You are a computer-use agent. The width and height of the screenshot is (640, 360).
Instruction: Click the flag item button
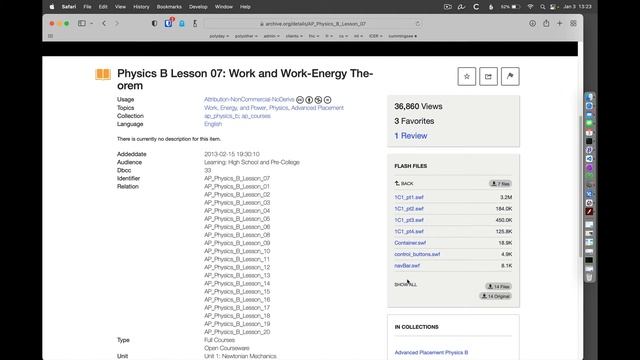[510, 76]
